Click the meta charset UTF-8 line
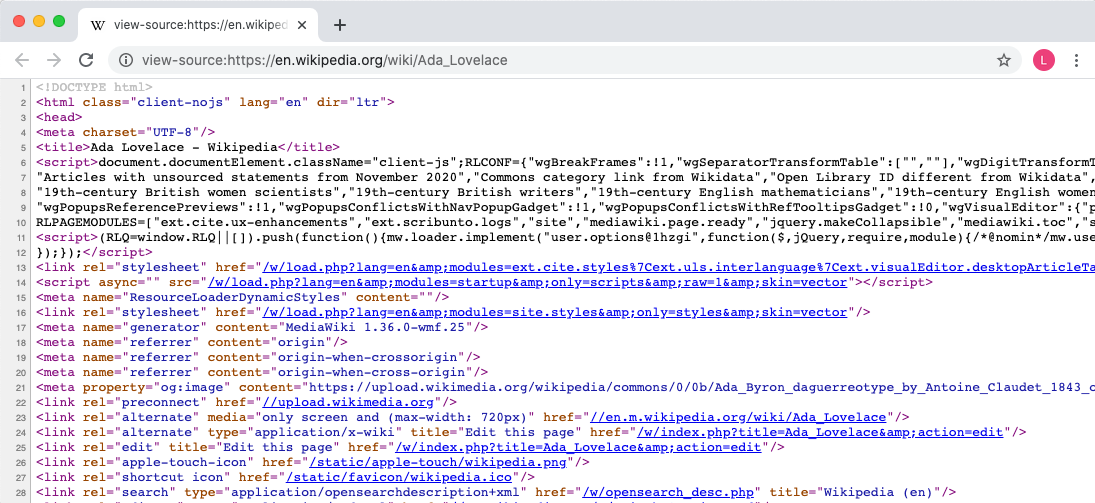1095x503 pixels. point(126,132)
